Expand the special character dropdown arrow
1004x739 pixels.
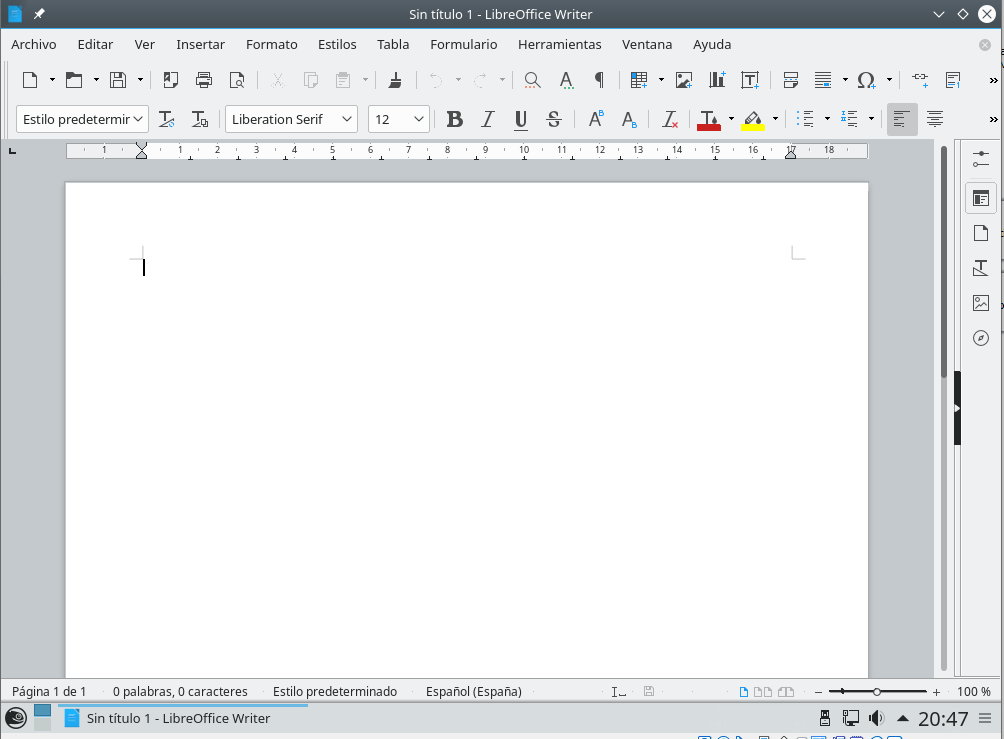889,80
